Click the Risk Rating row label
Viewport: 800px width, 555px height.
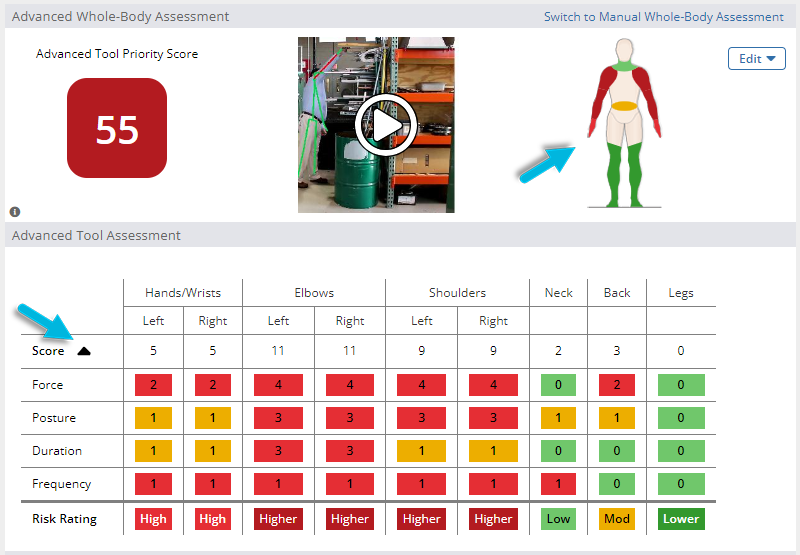pyautogui.click(x=64, y=519)
